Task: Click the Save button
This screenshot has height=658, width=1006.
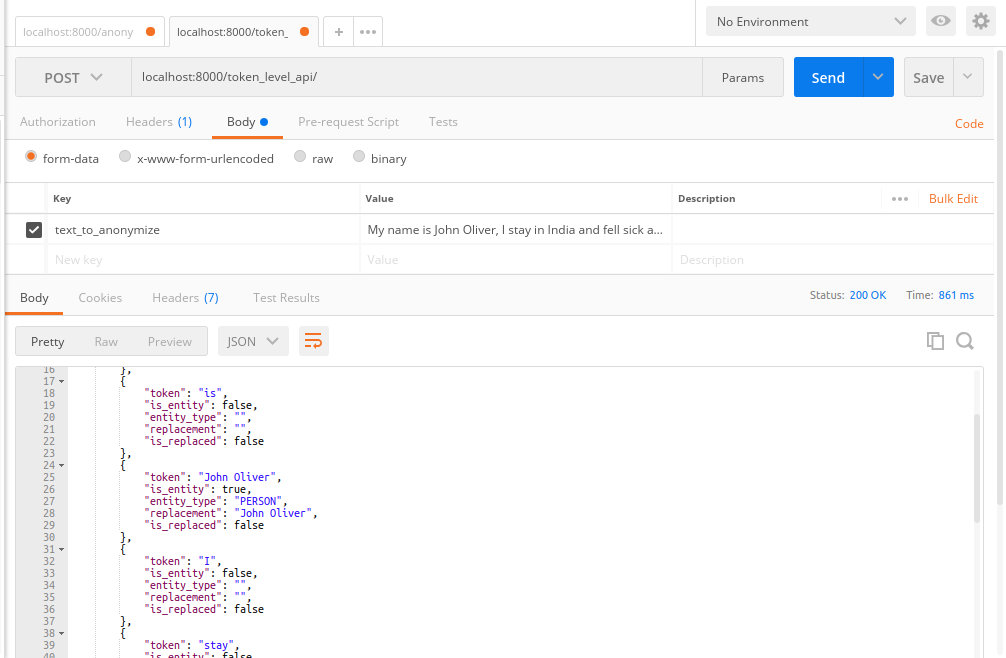Action: (x=928, y=77)
